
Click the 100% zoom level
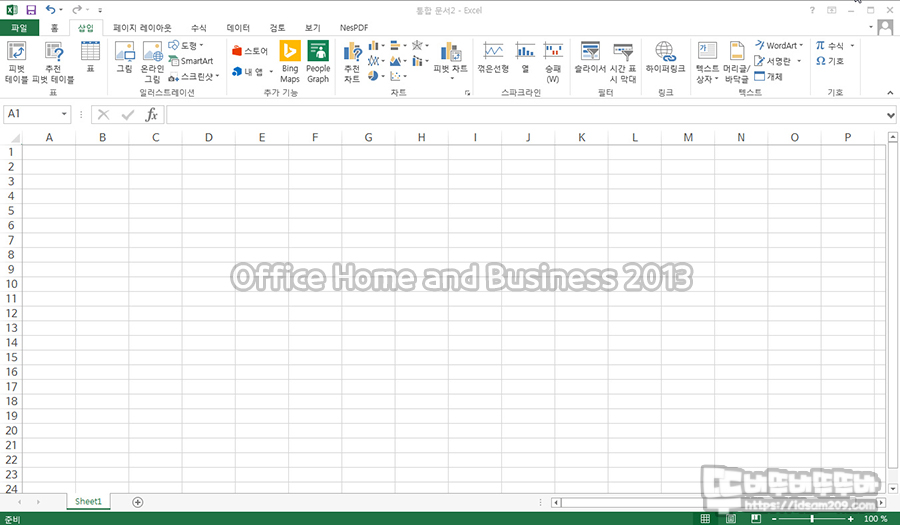(876, 519)
